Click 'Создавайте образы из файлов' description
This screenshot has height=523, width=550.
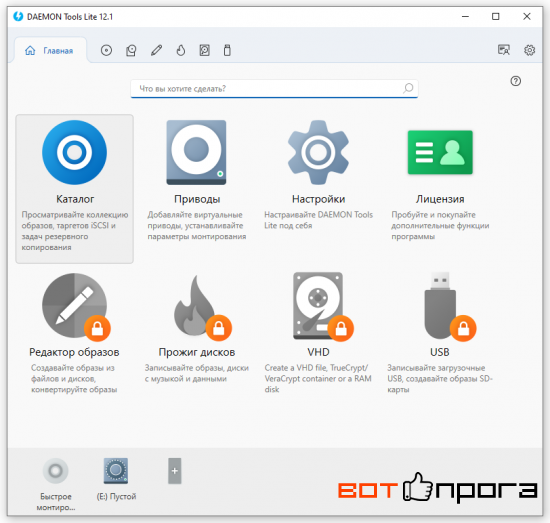pyautogui.click(x=74, y=379)
